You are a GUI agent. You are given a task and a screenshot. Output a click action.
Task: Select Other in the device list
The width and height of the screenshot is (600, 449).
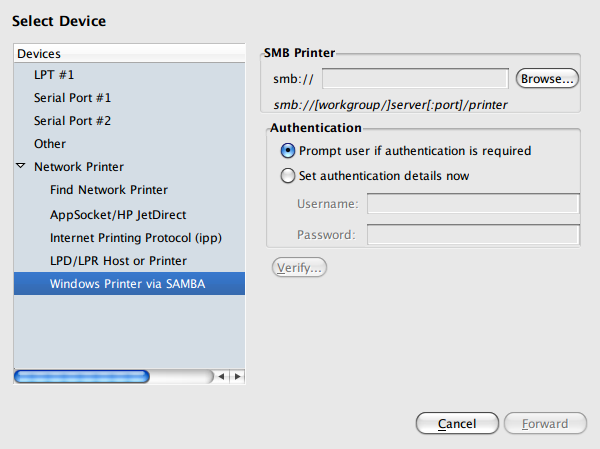50,144
